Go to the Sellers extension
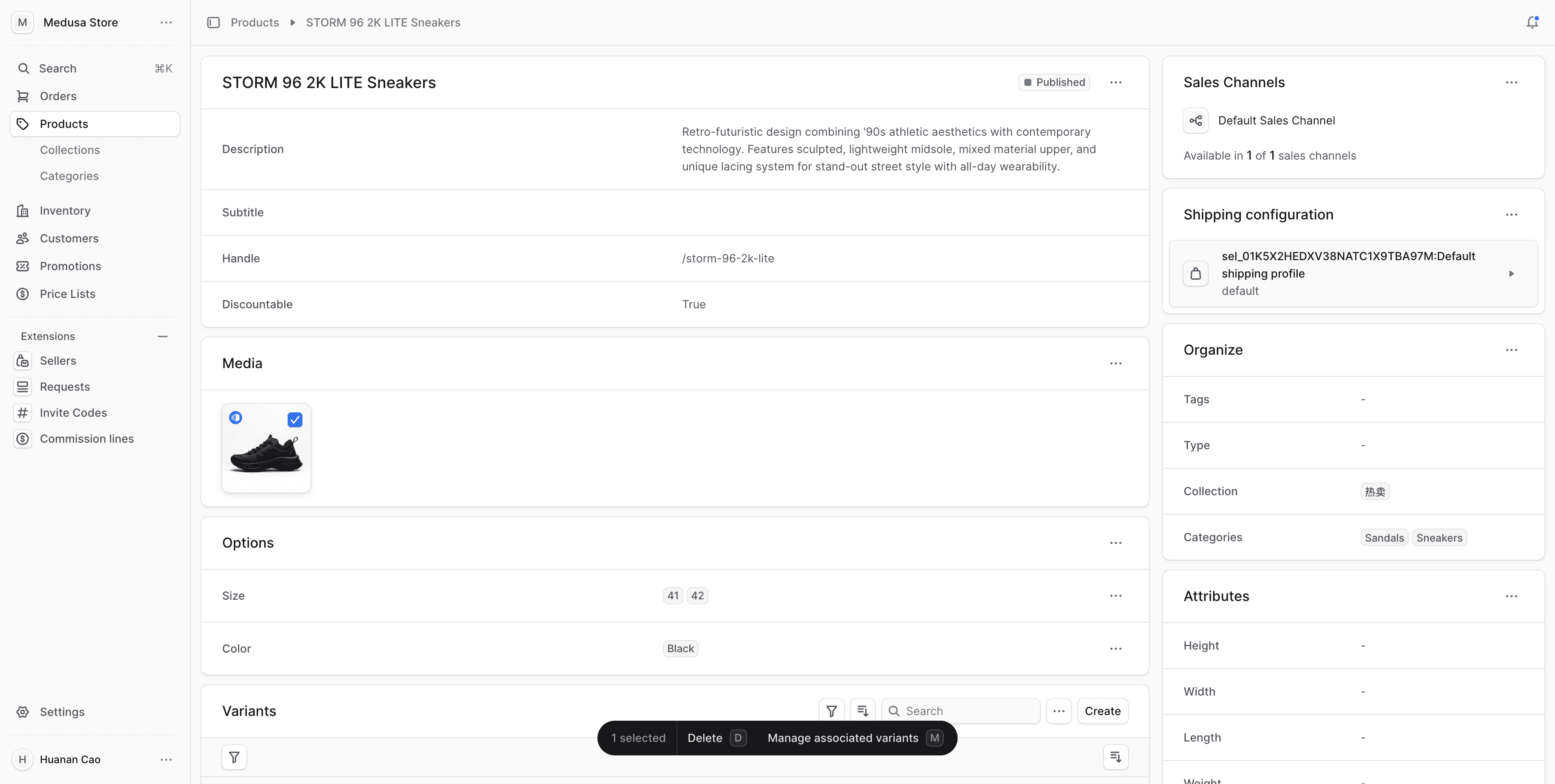This screenshot has height=784, width=1555. click(58, 361)
